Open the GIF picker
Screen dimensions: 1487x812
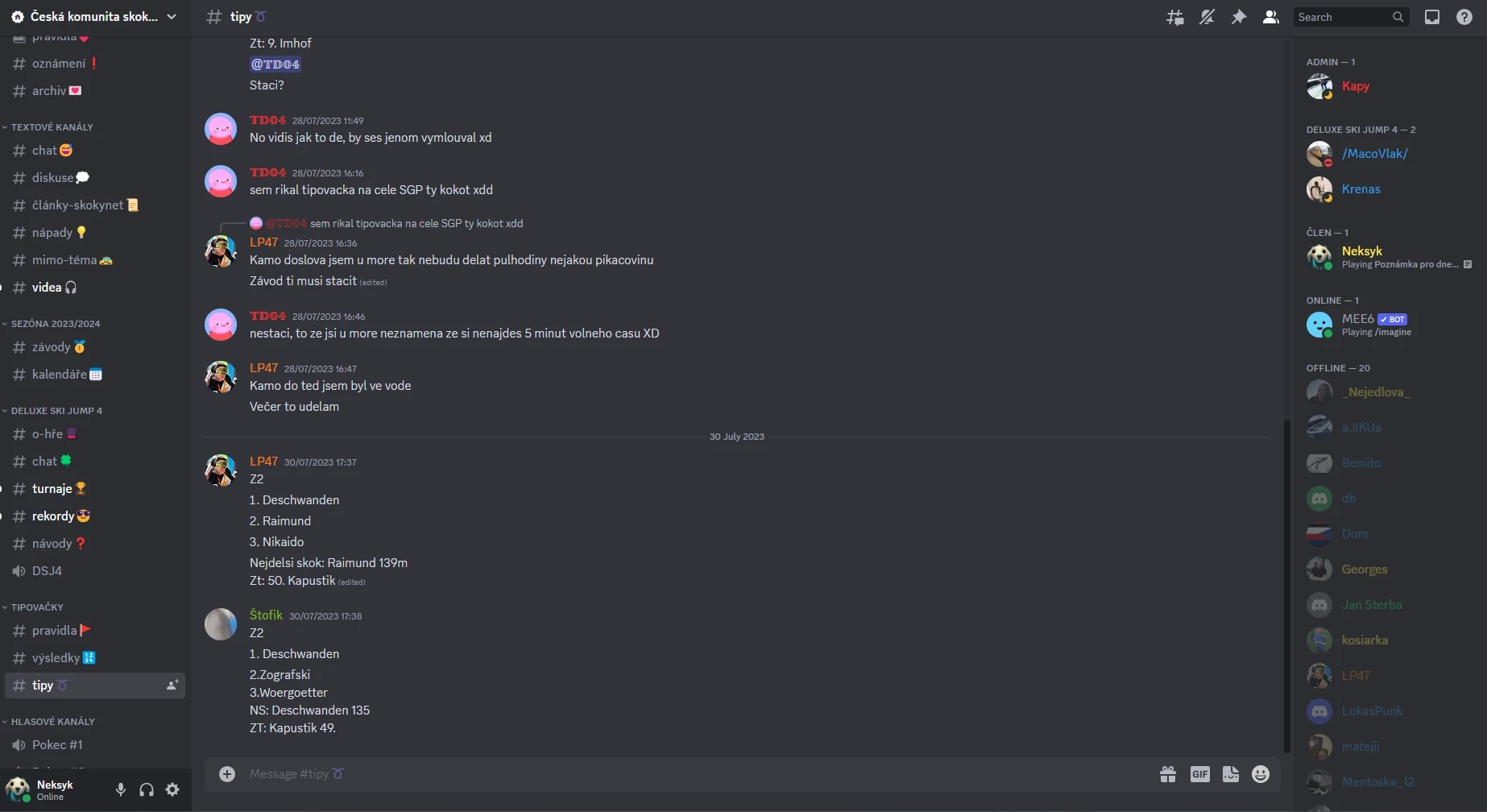(1199, 774)
